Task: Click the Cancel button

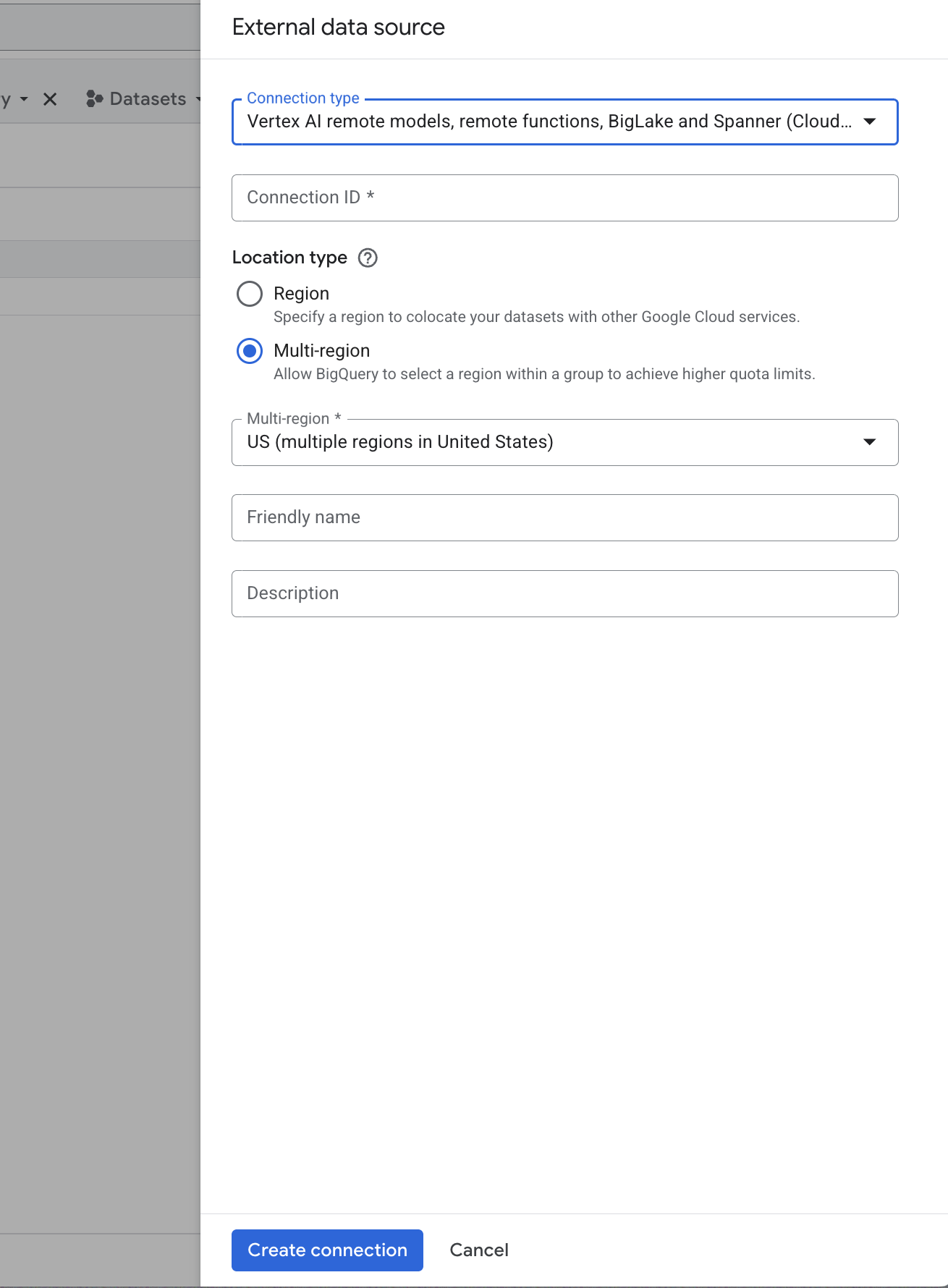Action: coord(479,1250)
